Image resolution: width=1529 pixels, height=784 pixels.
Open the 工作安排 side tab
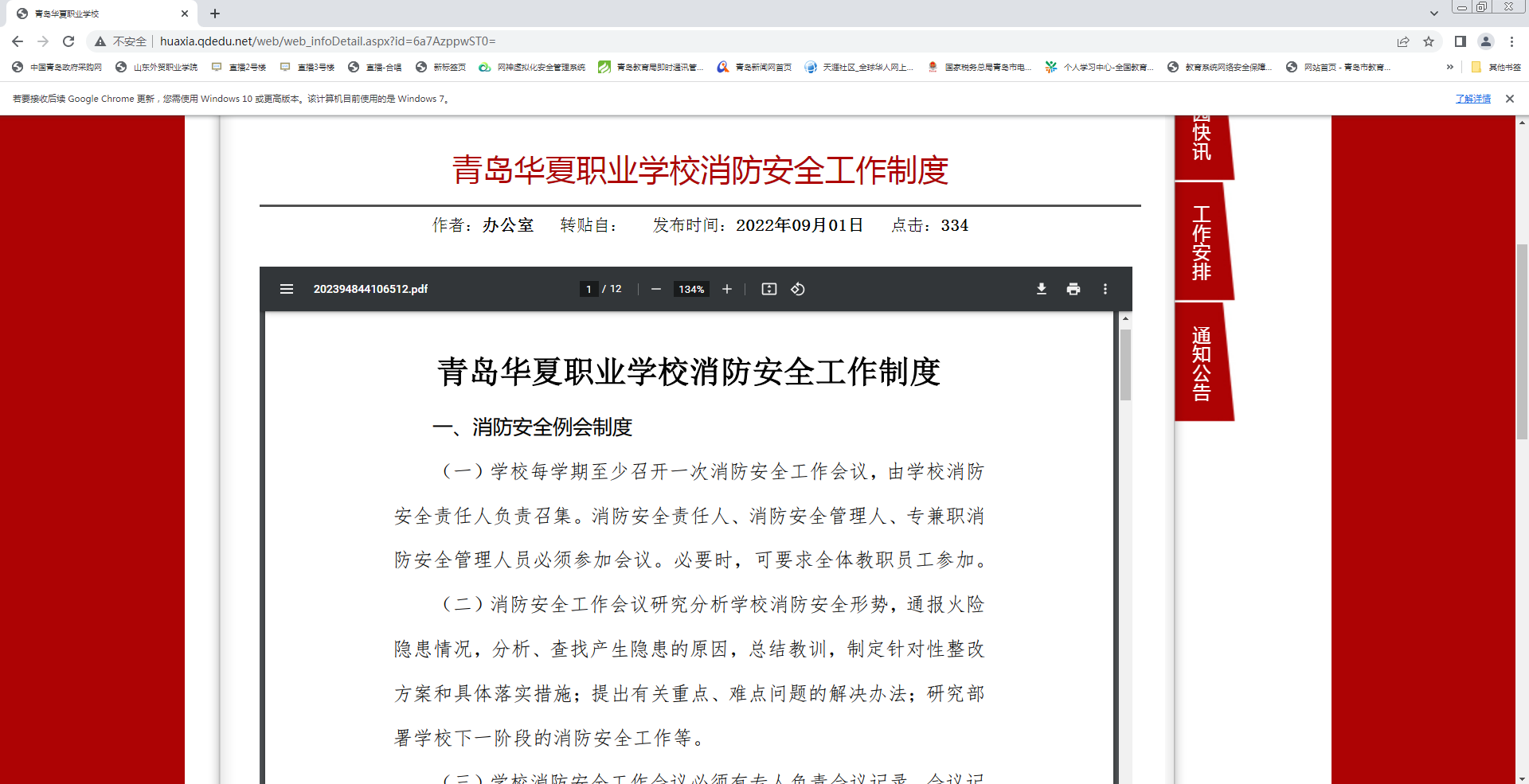[x=1202, y=243]
